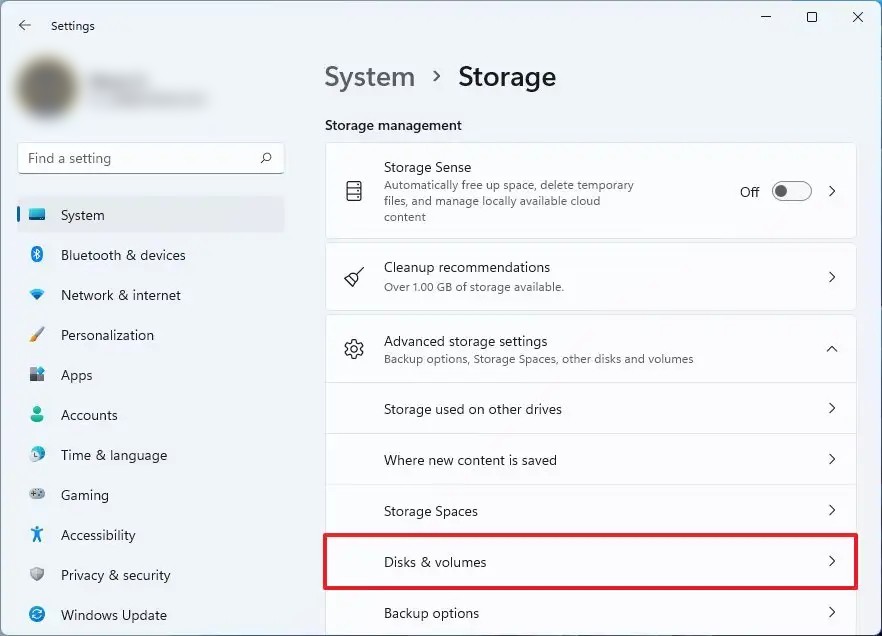Open Where new content is saved
The width and height of the screenshot is (882, 636).
click(x=591, y=459)
